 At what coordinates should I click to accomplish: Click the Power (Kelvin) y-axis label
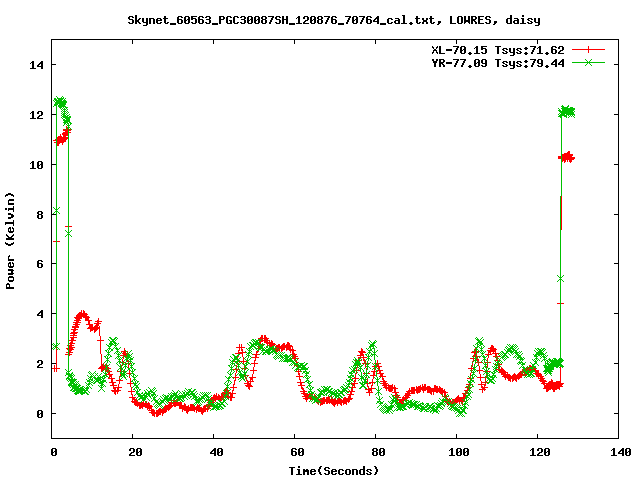click(10, 241)
